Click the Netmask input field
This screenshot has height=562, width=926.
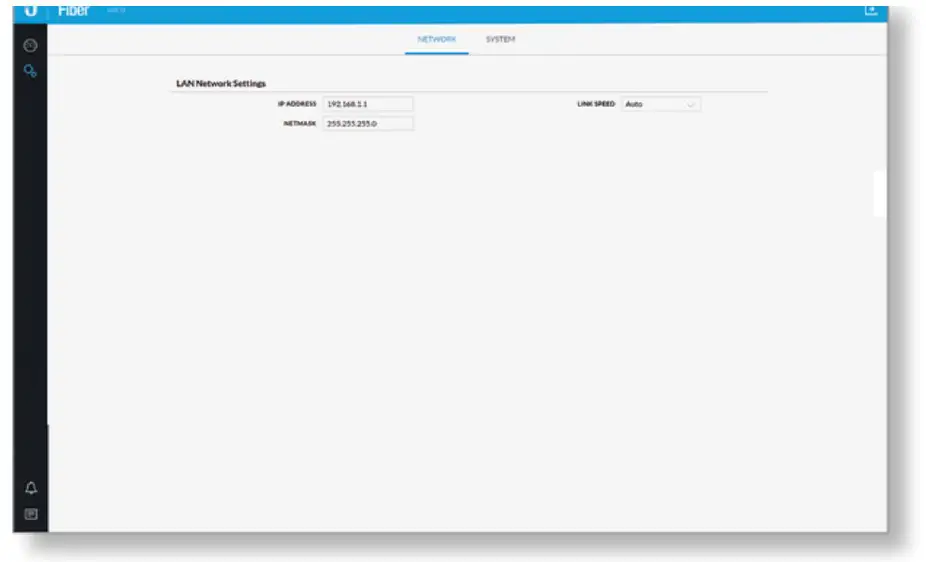tap(368, 123)
